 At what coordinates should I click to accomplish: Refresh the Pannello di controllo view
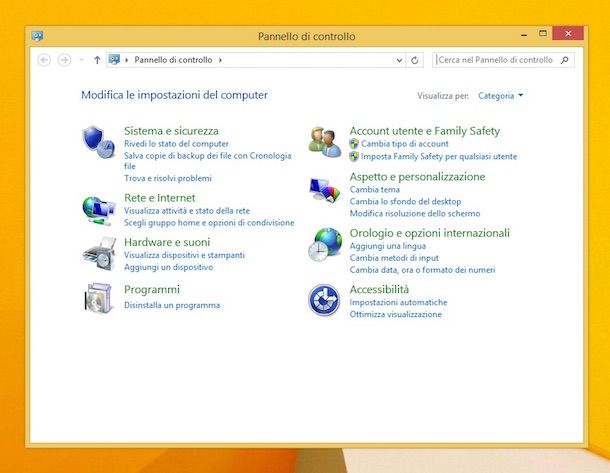point(415,60)
